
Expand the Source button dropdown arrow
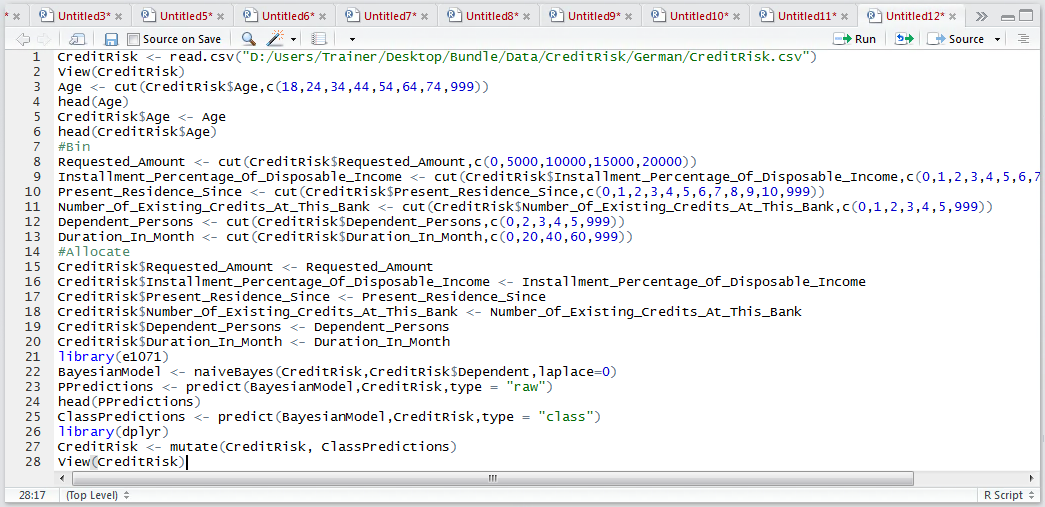click(x=997, y=39)
